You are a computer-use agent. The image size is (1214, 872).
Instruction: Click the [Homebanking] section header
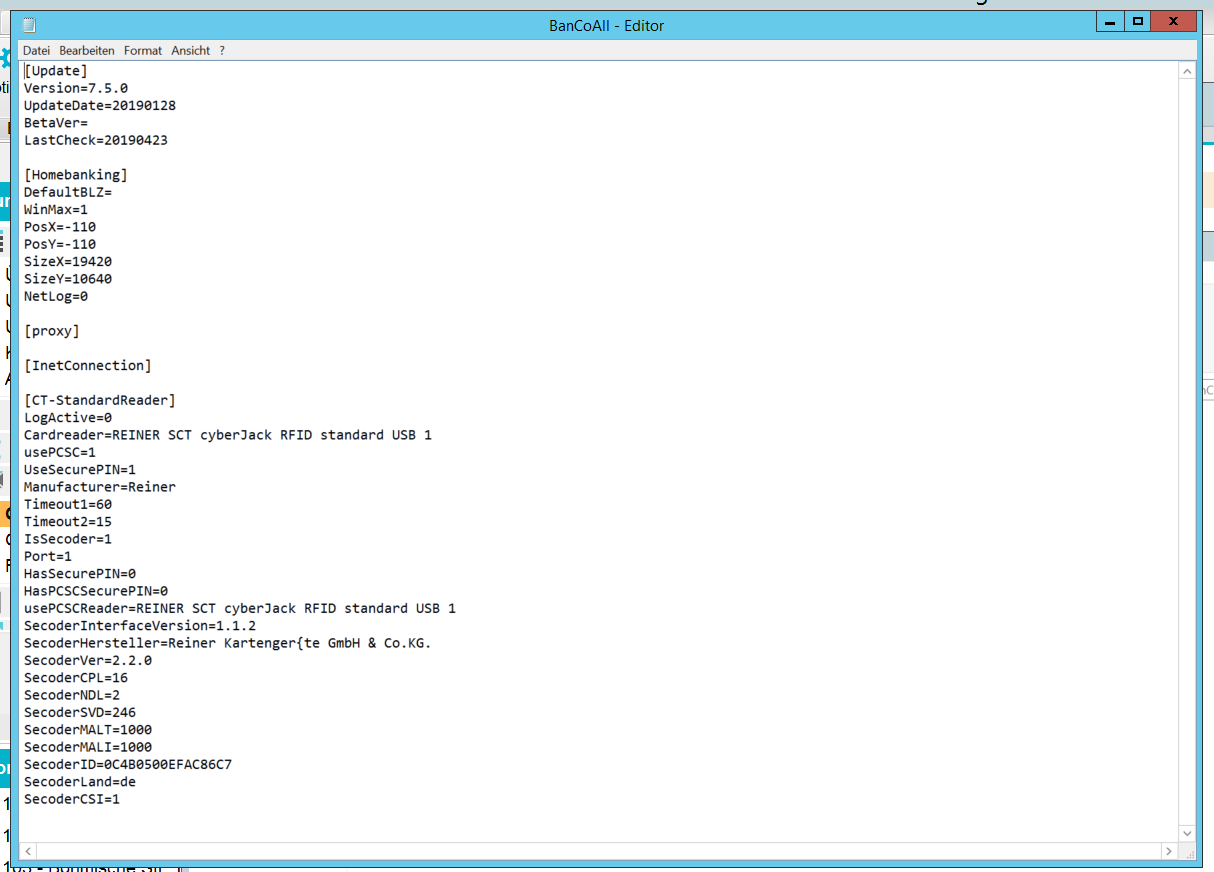click(76, 175)
